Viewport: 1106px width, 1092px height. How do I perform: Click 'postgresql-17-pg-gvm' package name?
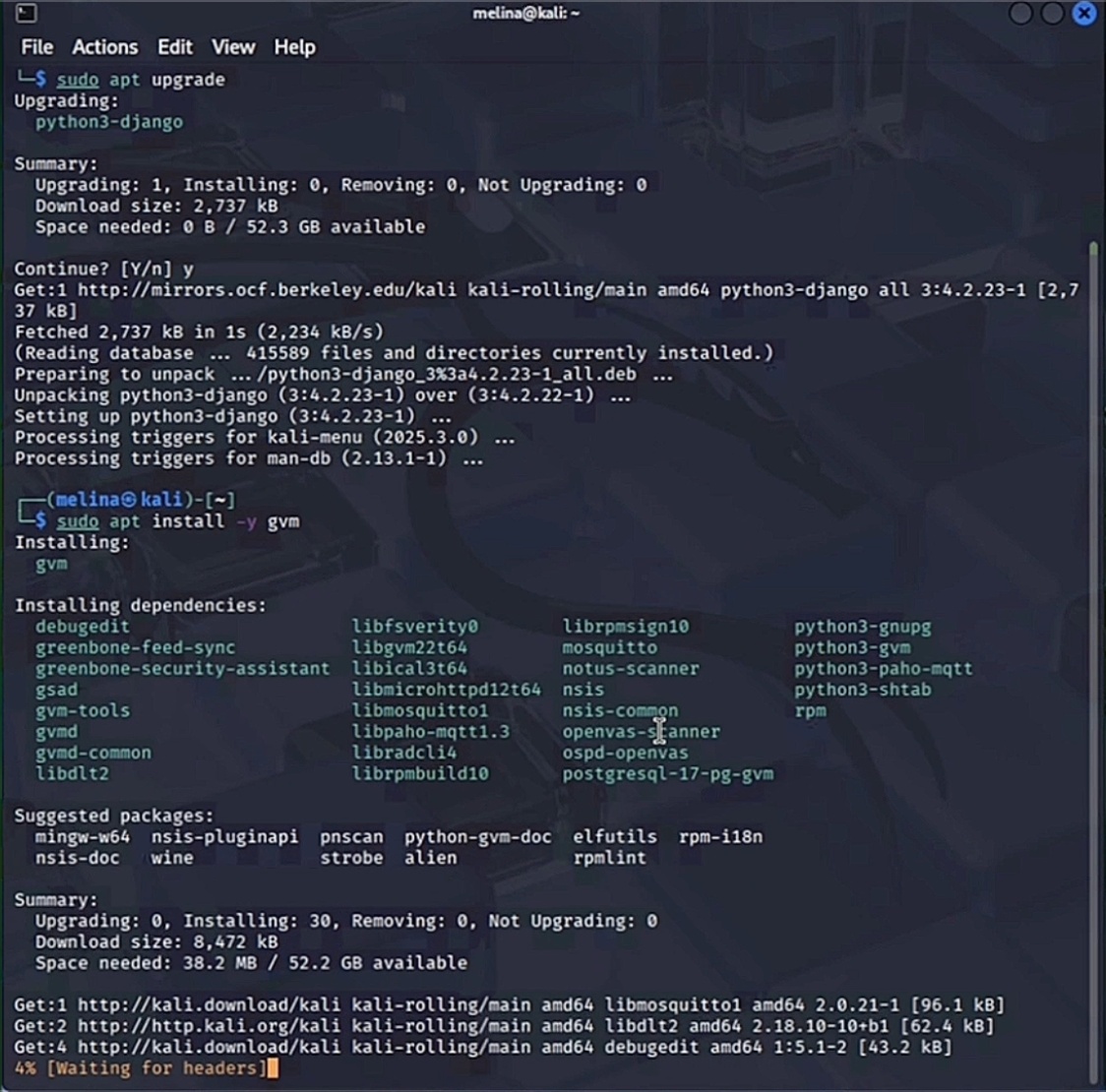[667, 774]
